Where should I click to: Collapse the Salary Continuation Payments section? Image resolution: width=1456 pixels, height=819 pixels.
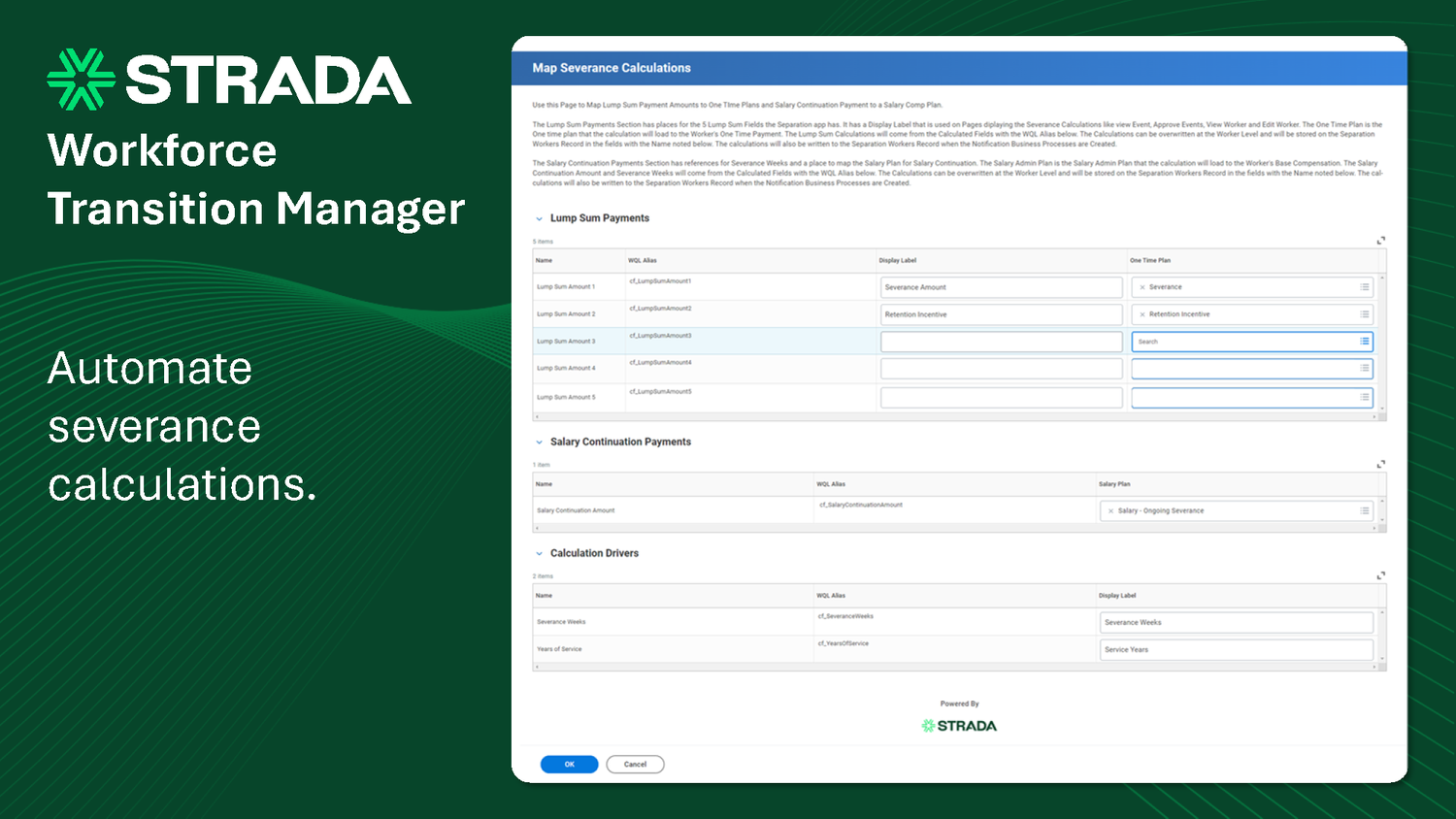[x=539, y=442]
